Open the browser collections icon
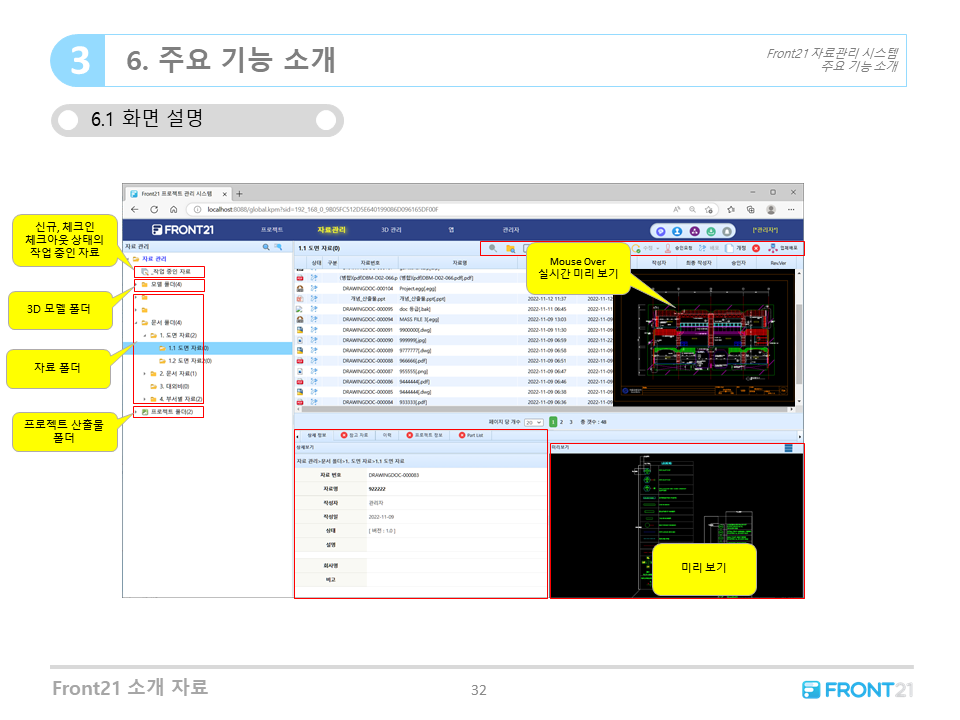The height and width of the screenshot is (720, 960). click(x=751, y=209)
